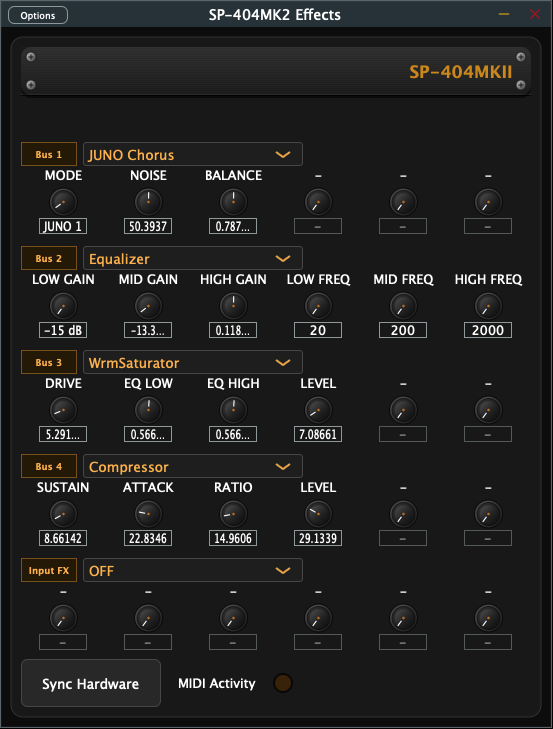Click the NOISE value field 50.3937
The image size is (553, 729).
(148, 226)
